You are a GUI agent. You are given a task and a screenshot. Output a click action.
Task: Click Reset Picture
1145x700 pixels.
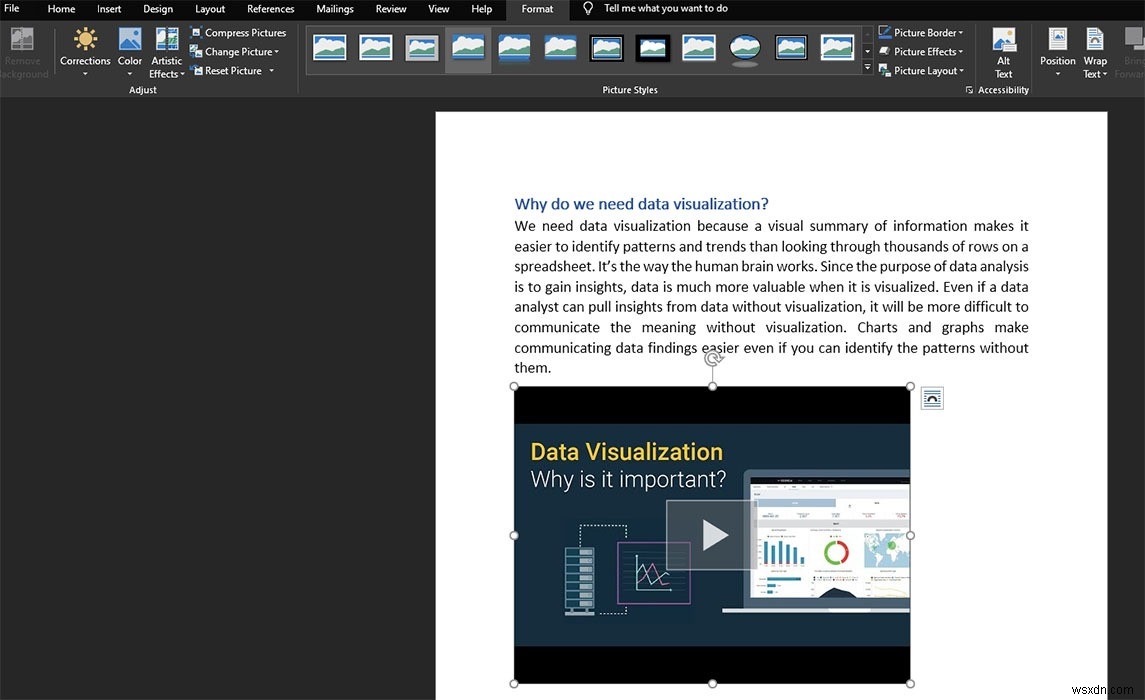[226, 71]
